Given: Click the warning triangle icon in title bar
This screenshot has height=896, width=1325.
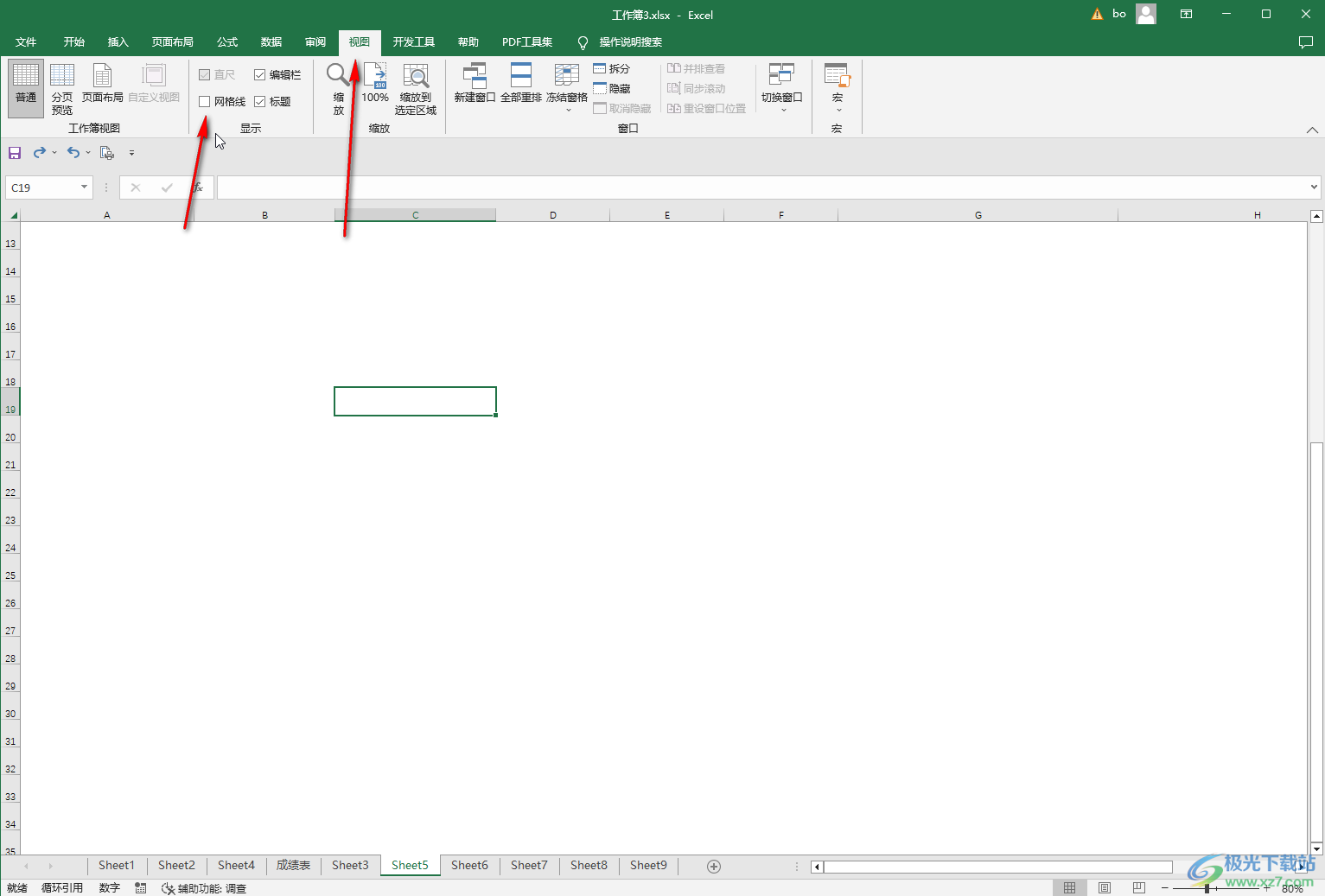Looking at the screenshot, I should click(x=1097, y=14).
